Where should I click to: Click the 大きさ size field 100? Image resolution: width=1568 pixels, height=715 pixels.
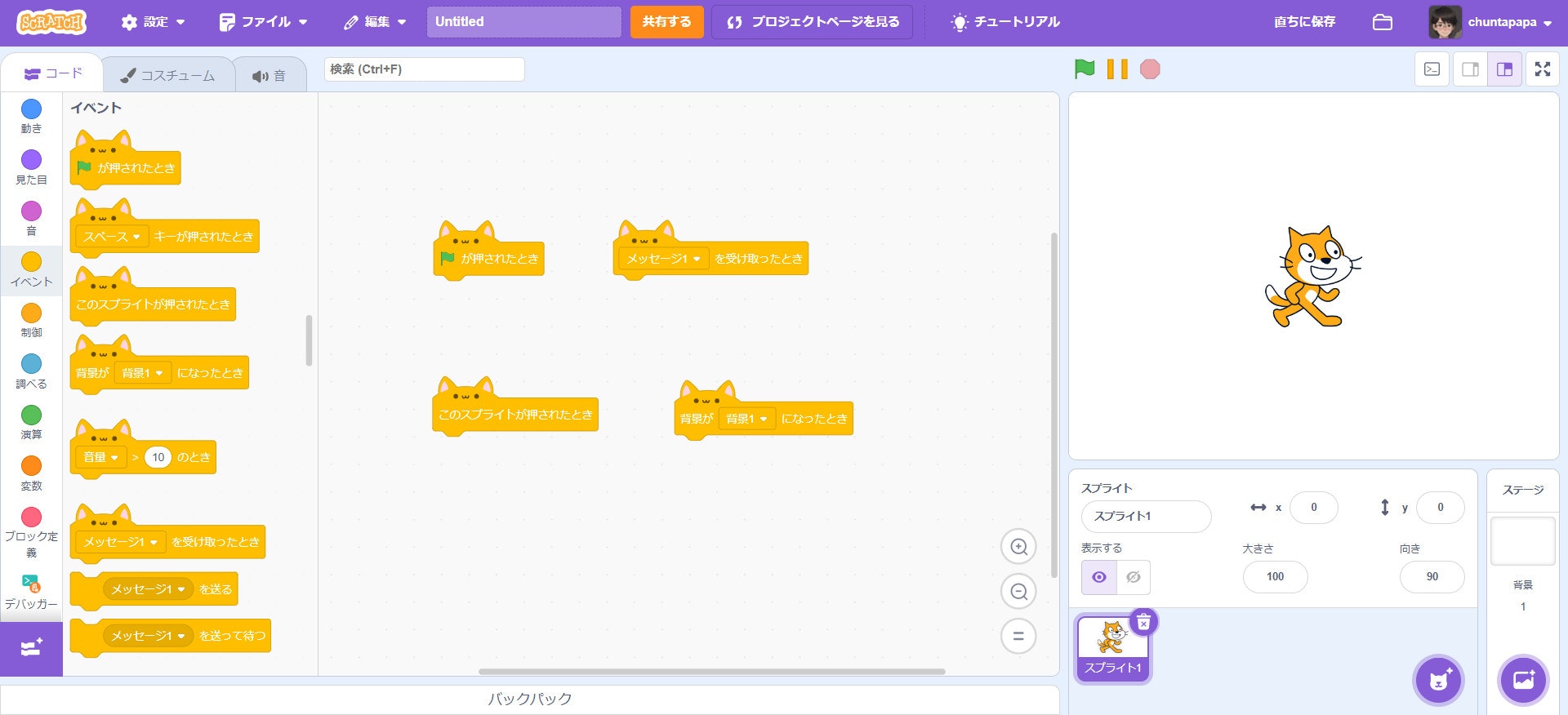click(x=1275, y=577)
